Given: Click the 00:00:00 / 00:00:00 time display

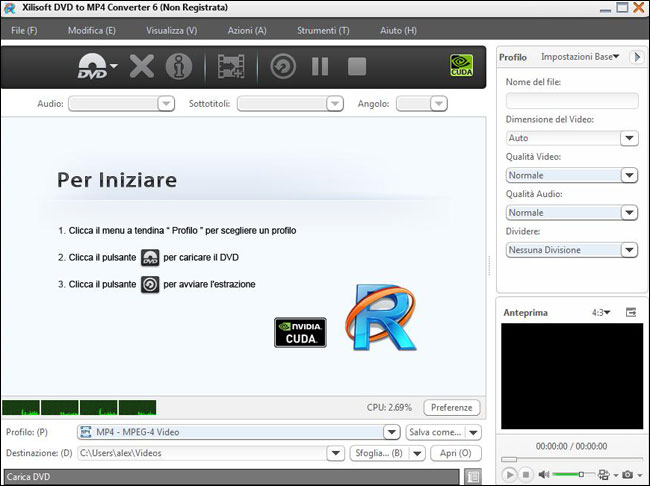Looking at the screenshot, I should (572, 446).
